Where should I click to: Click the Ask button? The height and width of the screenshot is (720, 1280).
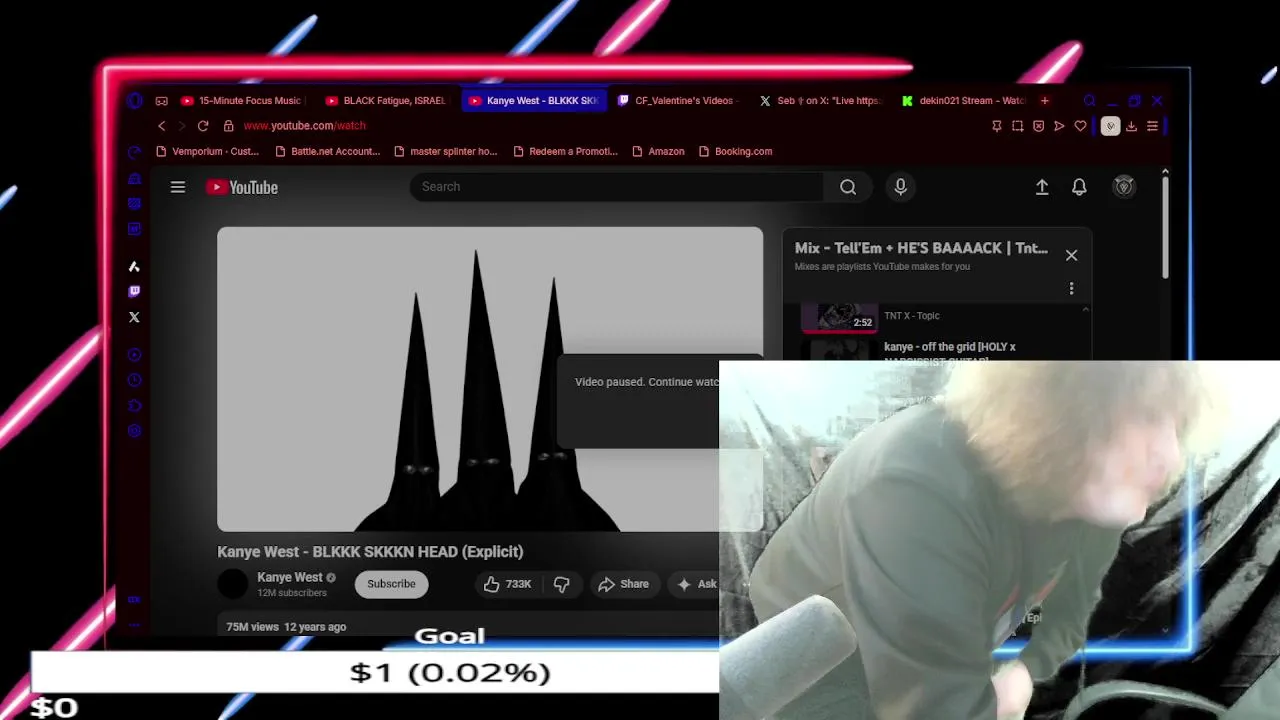(x=697, y=584)
